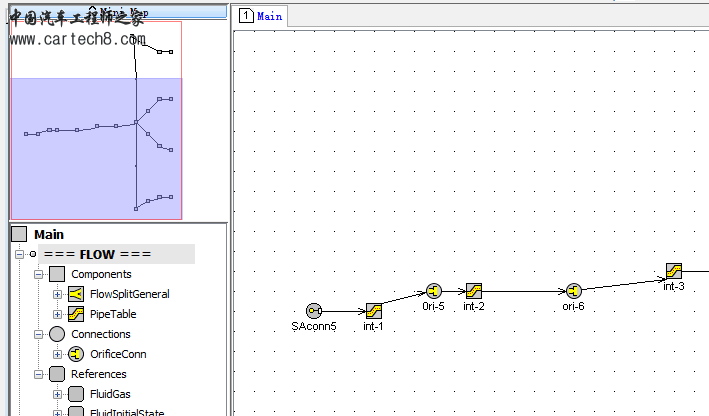Select the References tree item label
This screenshot has height=416, width=709.
click(x=100, y=374)
